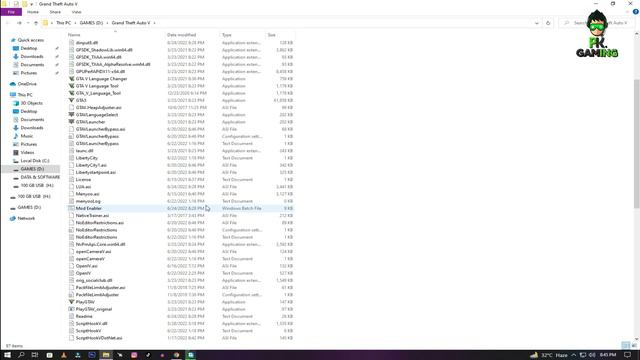Click the Local Disk (C:) drive icon
Viewport: 640px width, 360px height.
pos(16,161)
